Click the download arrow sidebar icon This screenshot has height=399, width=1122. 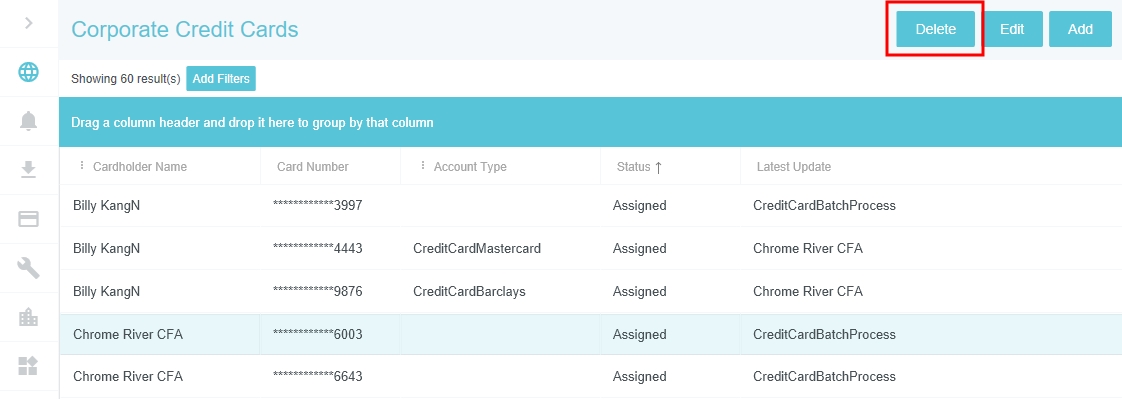tap(29, 169)
